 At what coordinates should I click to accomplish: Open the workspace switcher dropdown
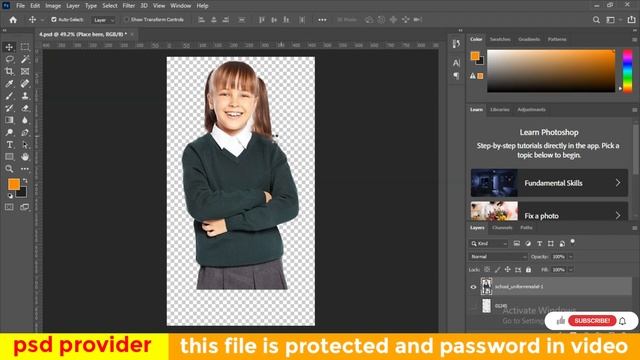(613, 20)
